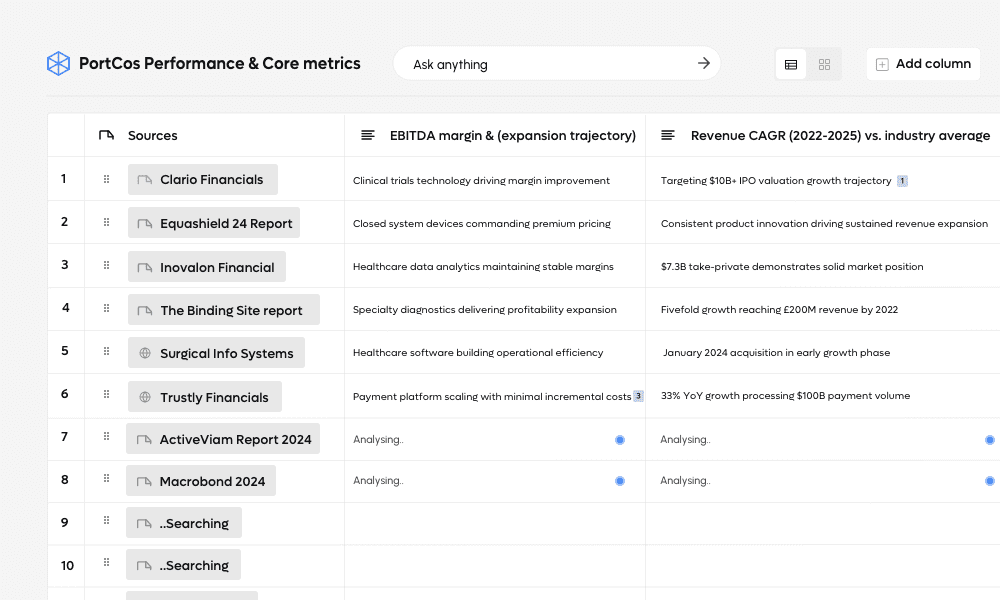Grab the drag handle for Surgical Info Systems

tap(107, 351)
